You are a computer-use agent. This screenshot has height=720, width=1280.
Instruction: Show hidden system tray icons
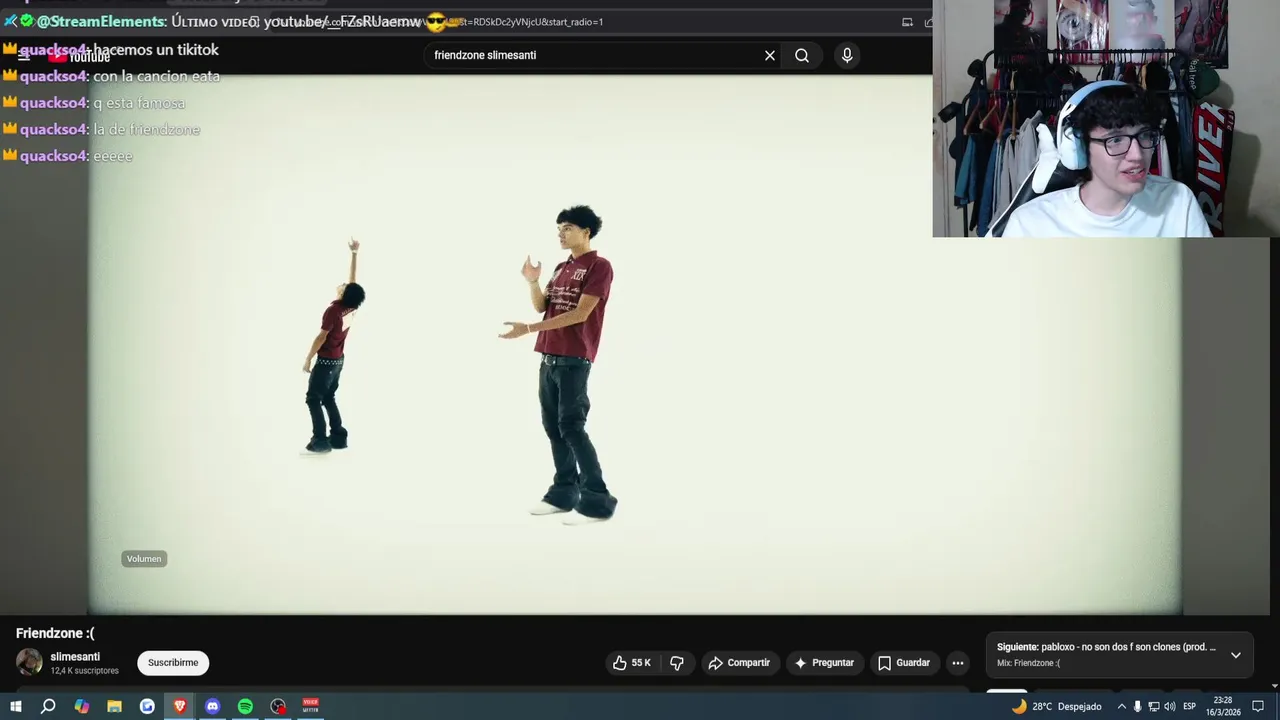coord(1121,706)
